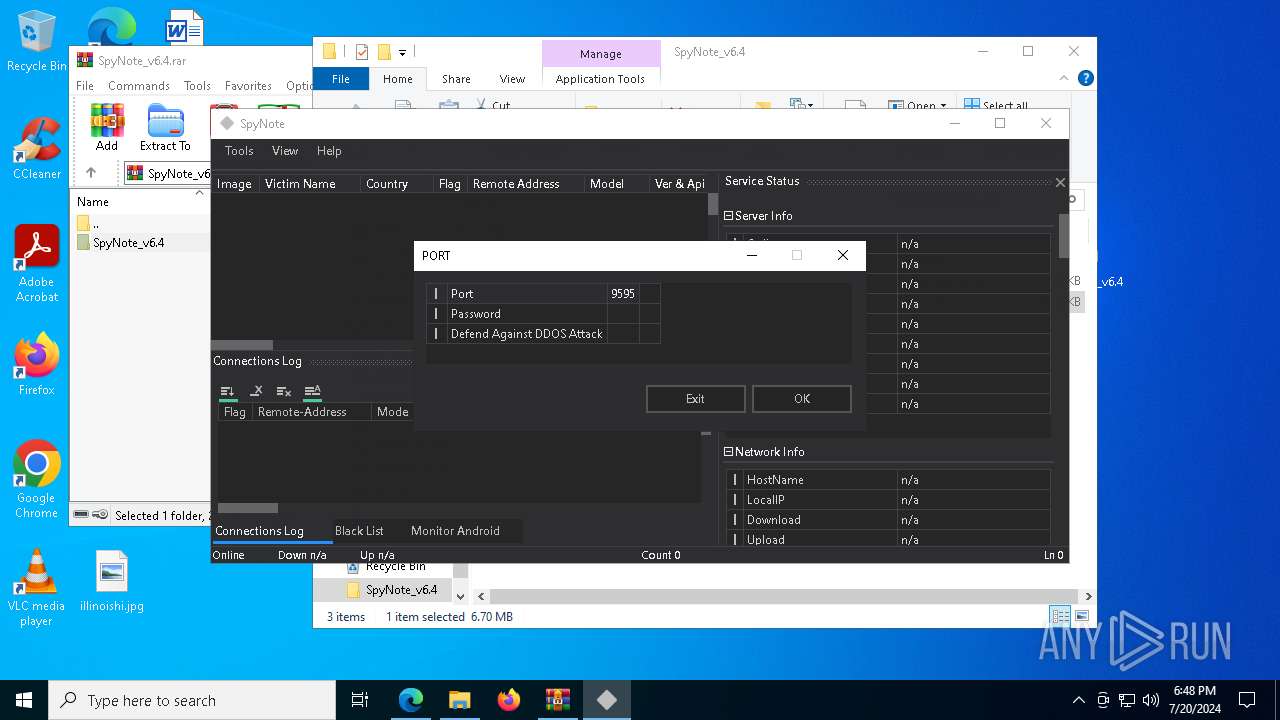Click the Service Status vertical scrollbar thumb
Image resolution: width=1280 pixels, height=720 pixels.
1064,235
